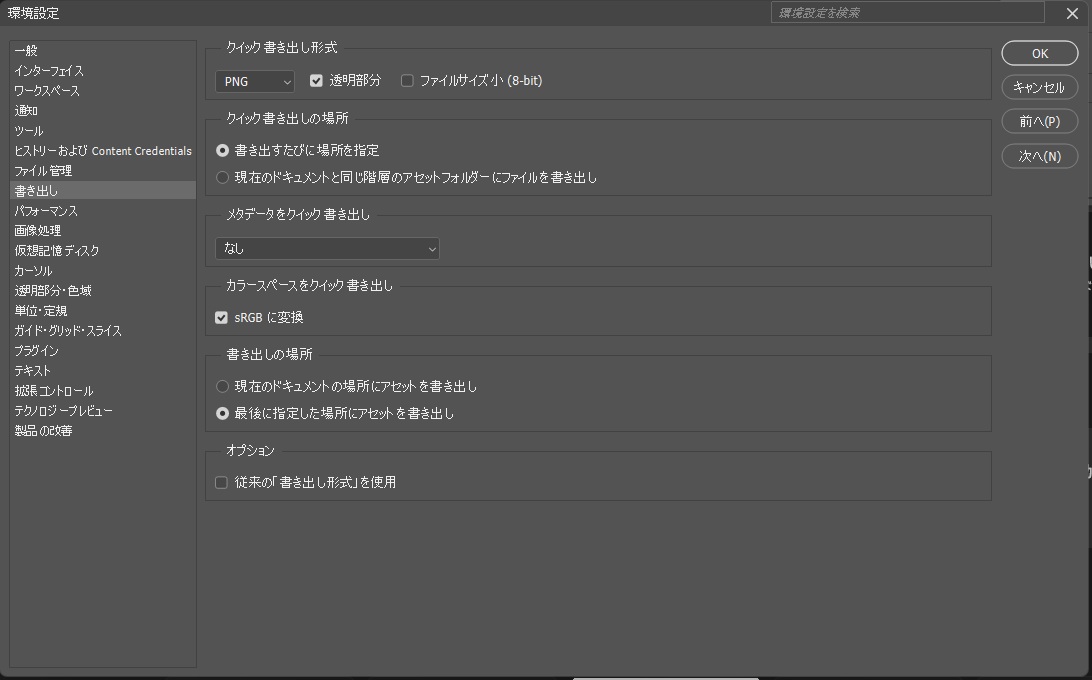Select 現在のドキュメントの場所にアセットを書き出し radio
The width and height of the screenshot is (1092, 680).
click(x=222, y=386)
